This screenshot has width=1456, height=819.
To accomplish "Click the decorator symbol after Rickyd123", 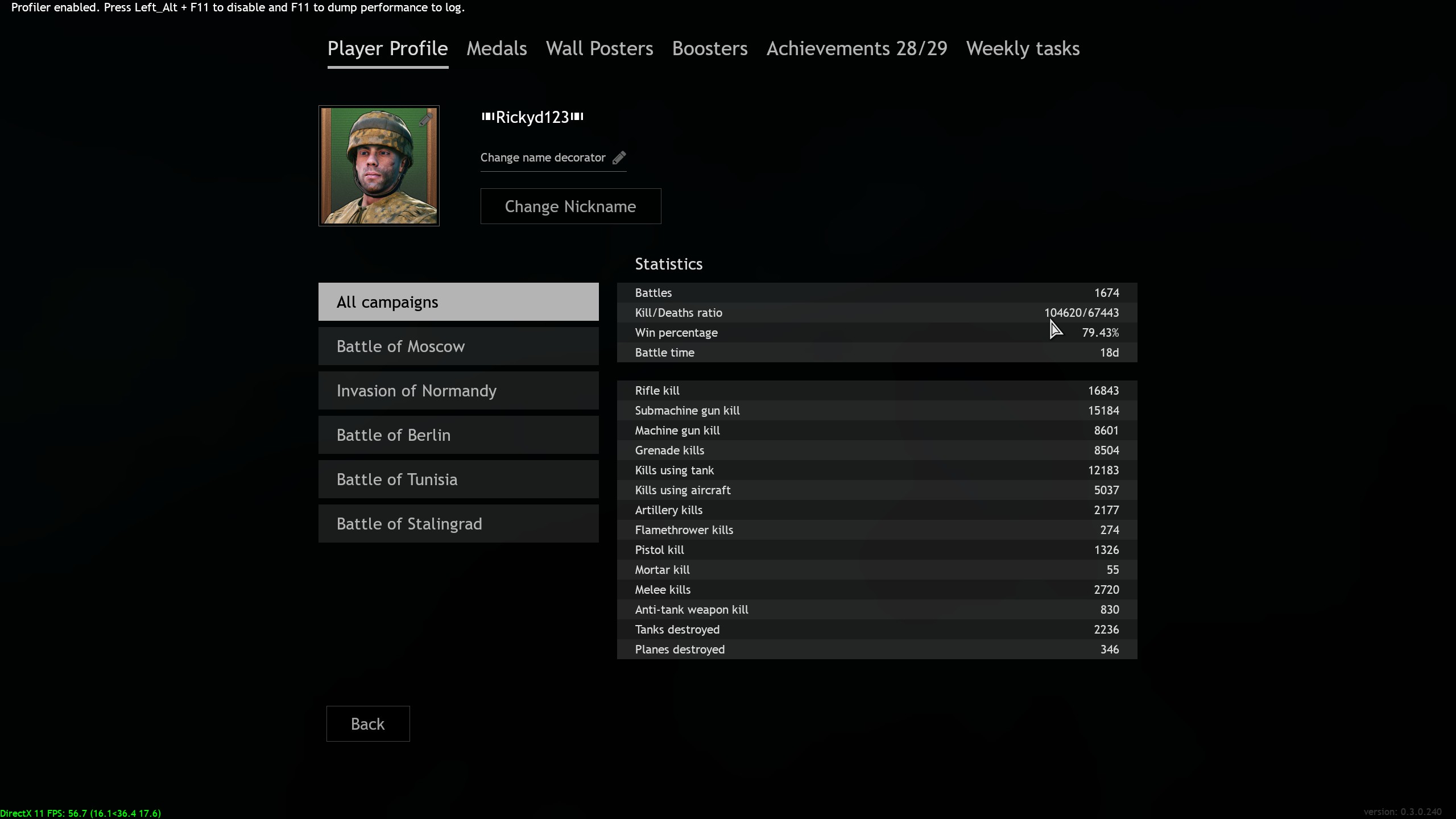I will 577,117.
